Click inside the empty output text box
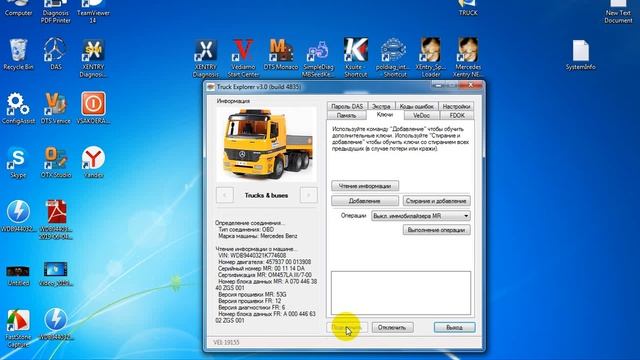The image size is (640, 360). coord(400,293)
